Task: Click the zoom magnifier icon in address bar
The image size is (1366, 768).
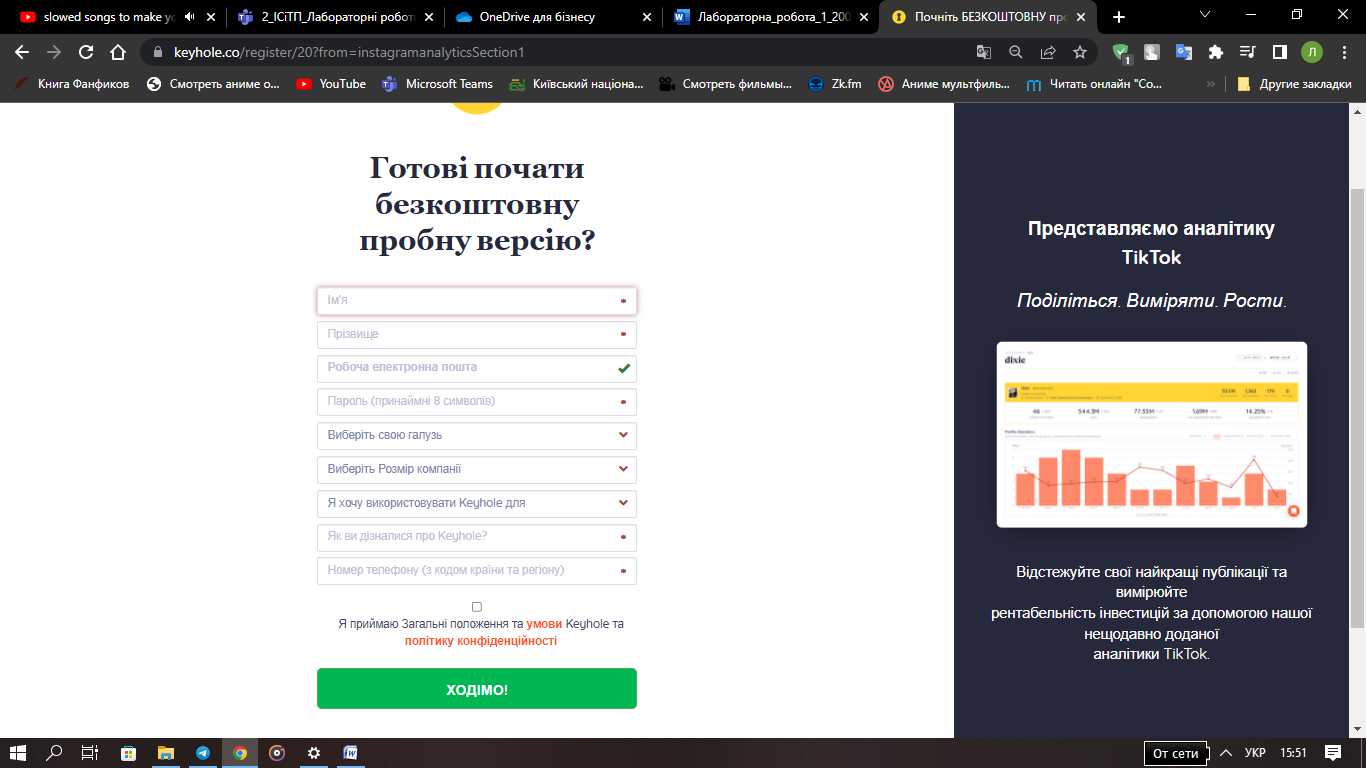Action: [x=1016, y=52]
